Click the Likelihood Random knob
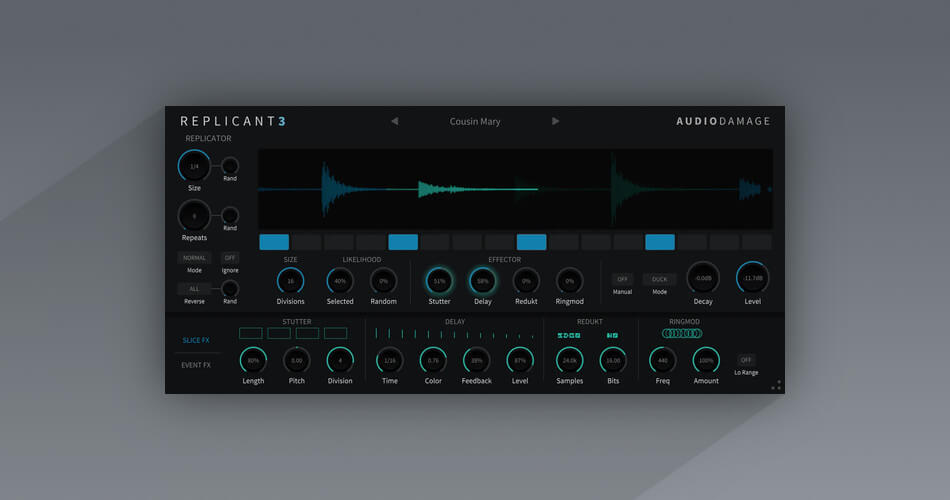The width and height of the screenshot is (950, 500). 384,281
